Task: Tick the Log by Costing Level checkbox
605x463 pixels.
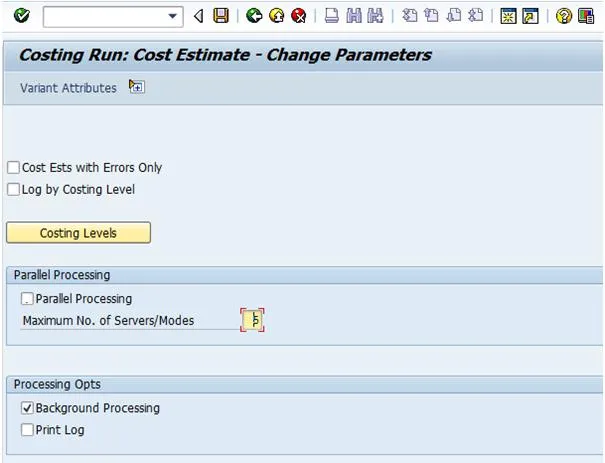Action: [14, 189]
